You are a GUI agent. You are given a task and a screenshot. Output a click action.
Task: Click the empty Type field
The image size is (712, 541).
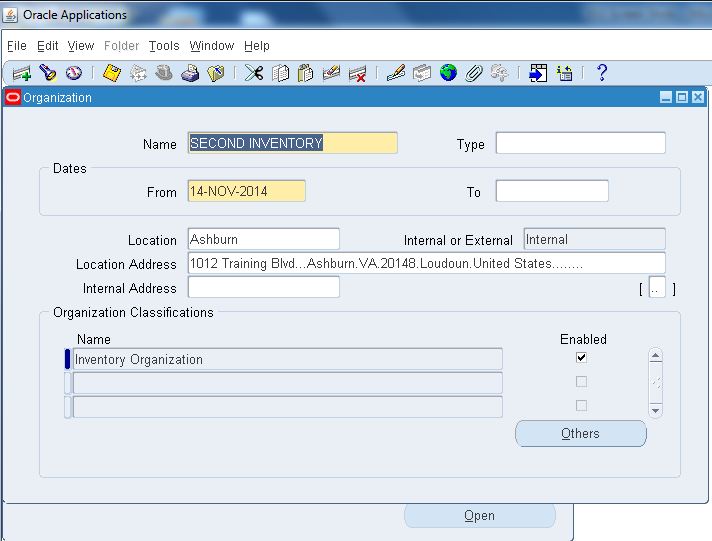[581, 143]
